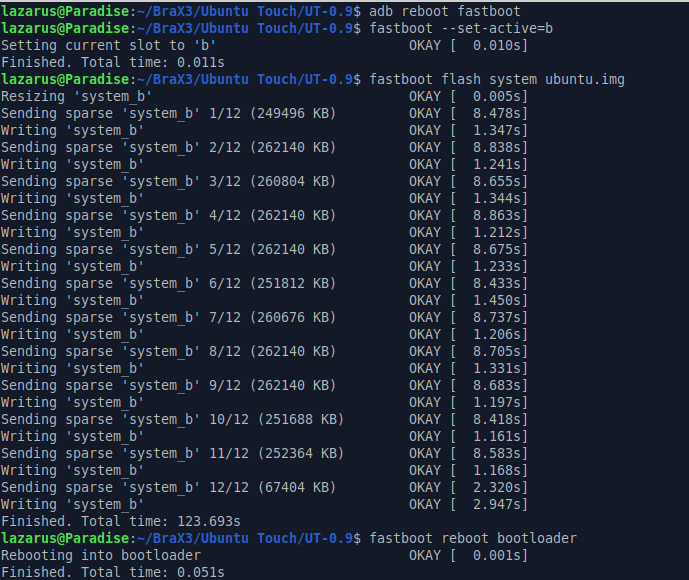Click 'Finished. Total time: 0.051s' line

coord(112,572)
